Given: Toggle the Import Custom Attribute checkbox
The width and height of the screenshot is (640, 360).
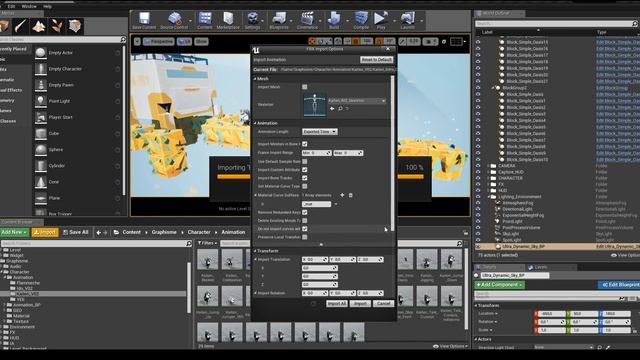Looking at the screenshot, I should click(x=304, y=169).
